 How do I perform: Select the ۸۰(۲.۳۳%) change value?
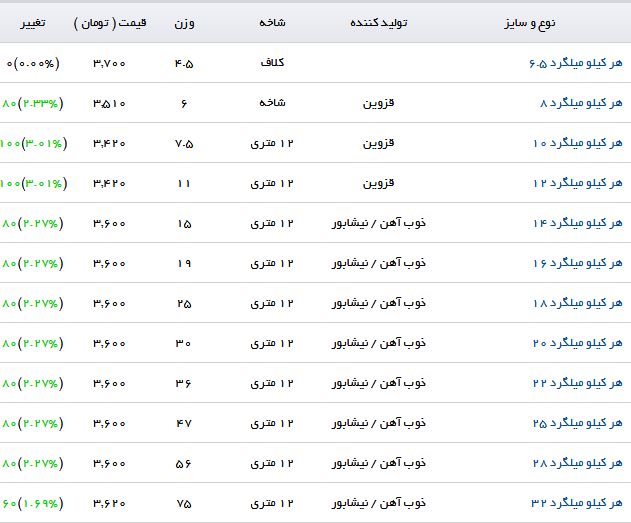click(33, 103)
